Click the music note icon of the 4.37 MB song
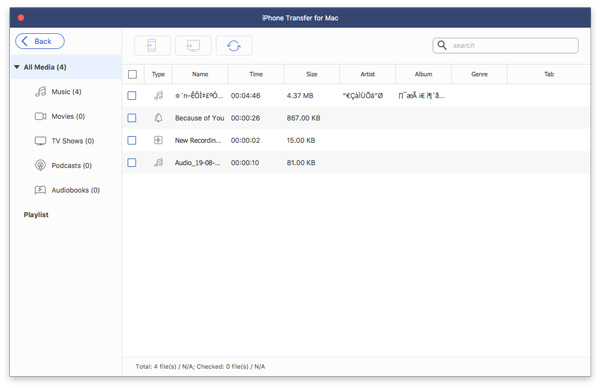Viewport: 600px width, 388px height. (158, 95)
